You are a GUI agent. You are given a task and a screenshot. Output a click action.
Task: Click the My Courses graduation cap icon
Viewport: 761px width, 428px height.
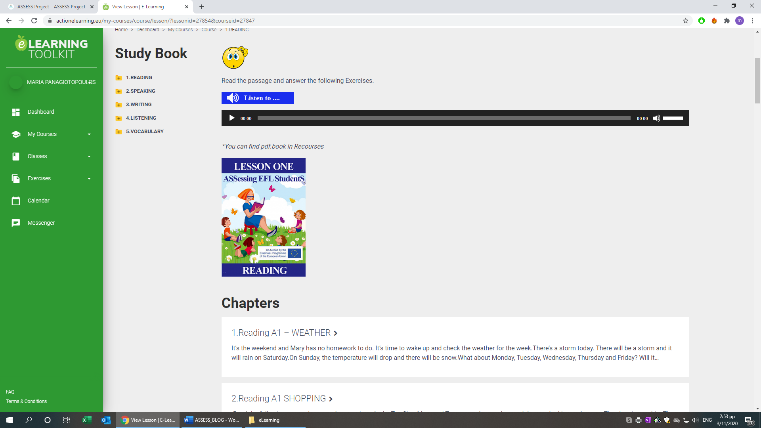point(16,134)
